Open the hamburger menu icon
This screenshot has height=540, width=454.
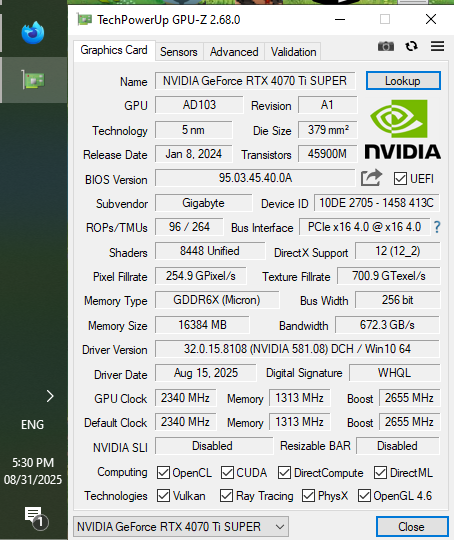(x=437, y=46)
